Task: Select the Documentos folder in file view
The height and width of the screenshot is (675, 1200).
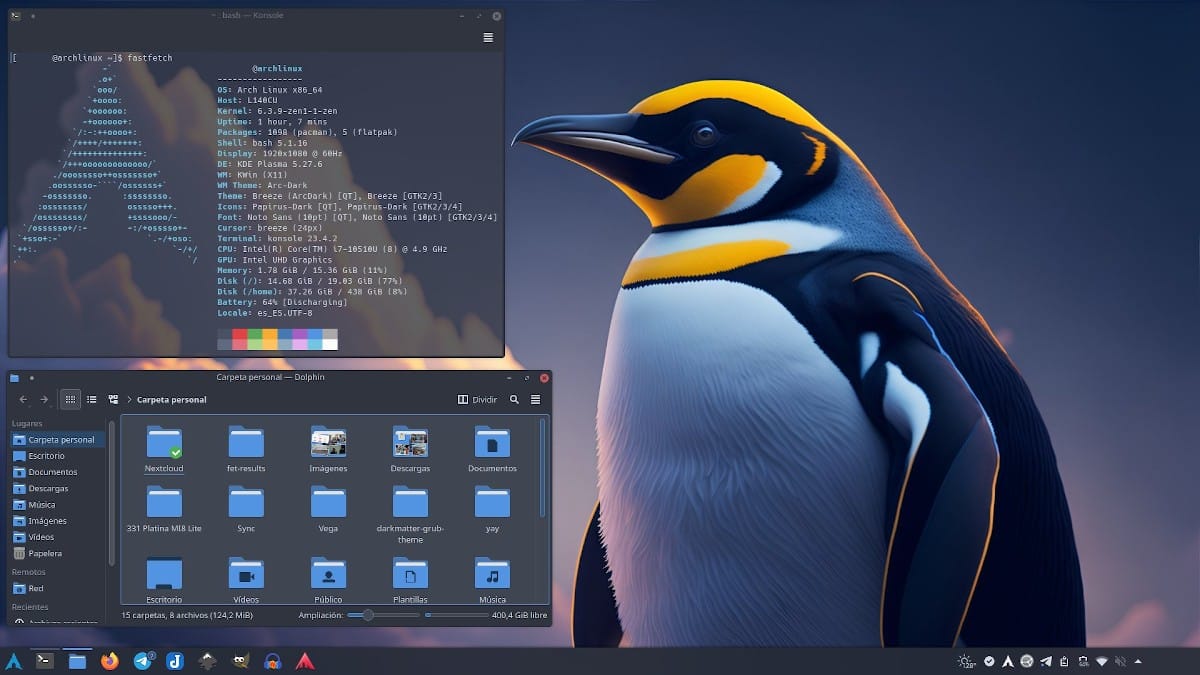Action: click(x=492, y=449)
